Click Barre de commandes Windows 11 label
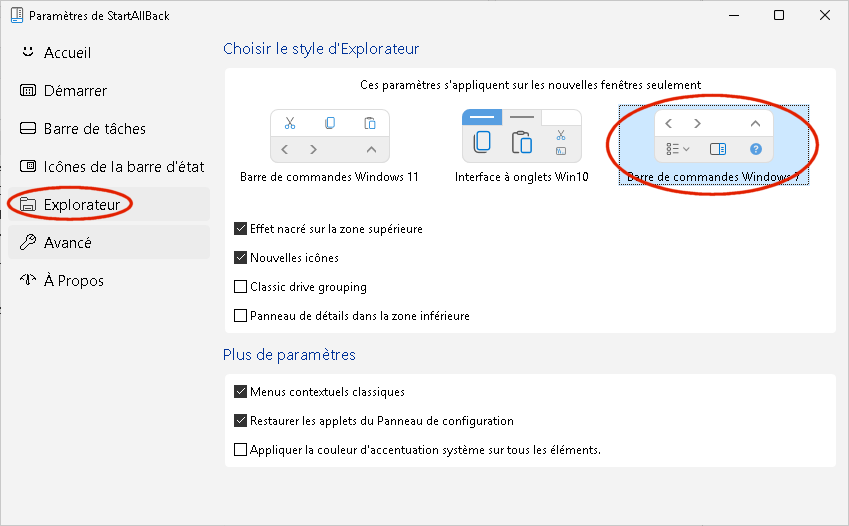This screenshot has width=849, height=526. tap(329, 177)
